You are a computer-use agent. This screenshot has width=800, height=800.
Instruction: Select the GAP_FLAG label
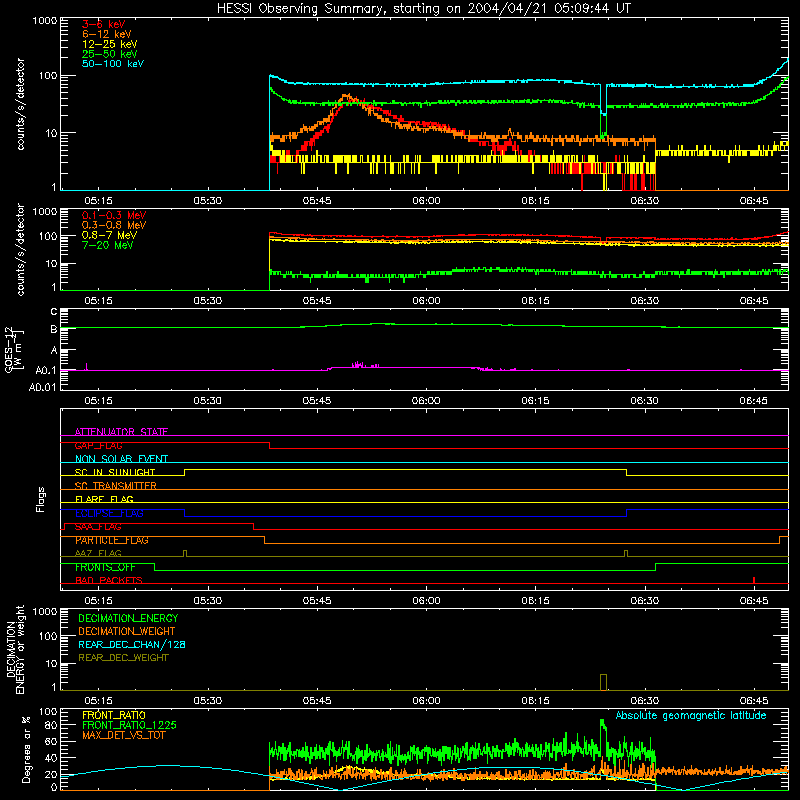(x=98, y=445)
